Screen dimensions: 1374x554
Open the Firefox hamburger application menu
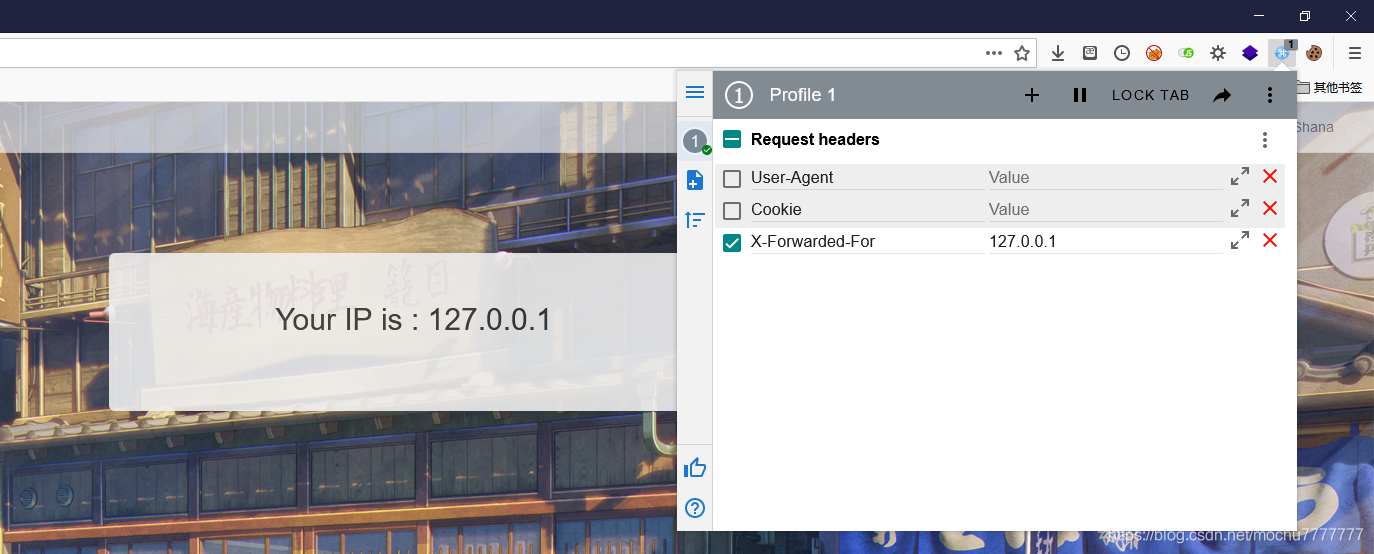click(1355, 53)
